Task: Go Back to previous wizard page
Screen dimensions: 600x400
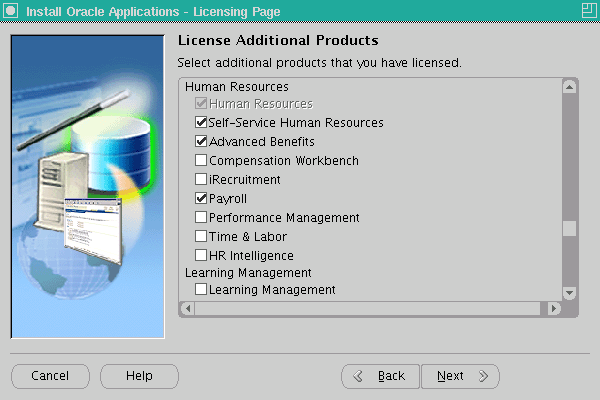Action: point(380,376)
